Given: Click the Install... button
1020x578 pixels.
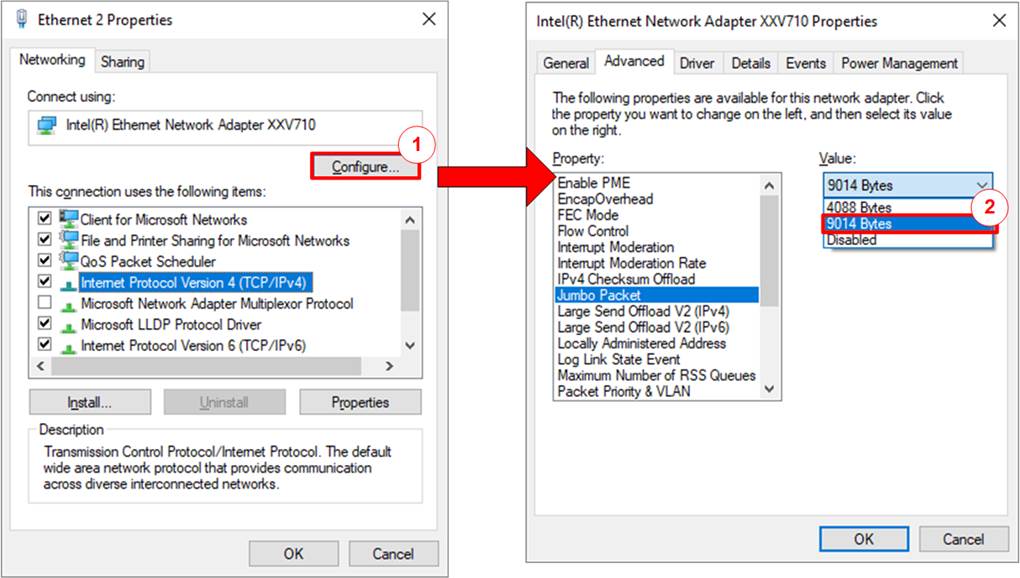Looking at the screenshot, I should pyautogui.click(x=90, y=402).
